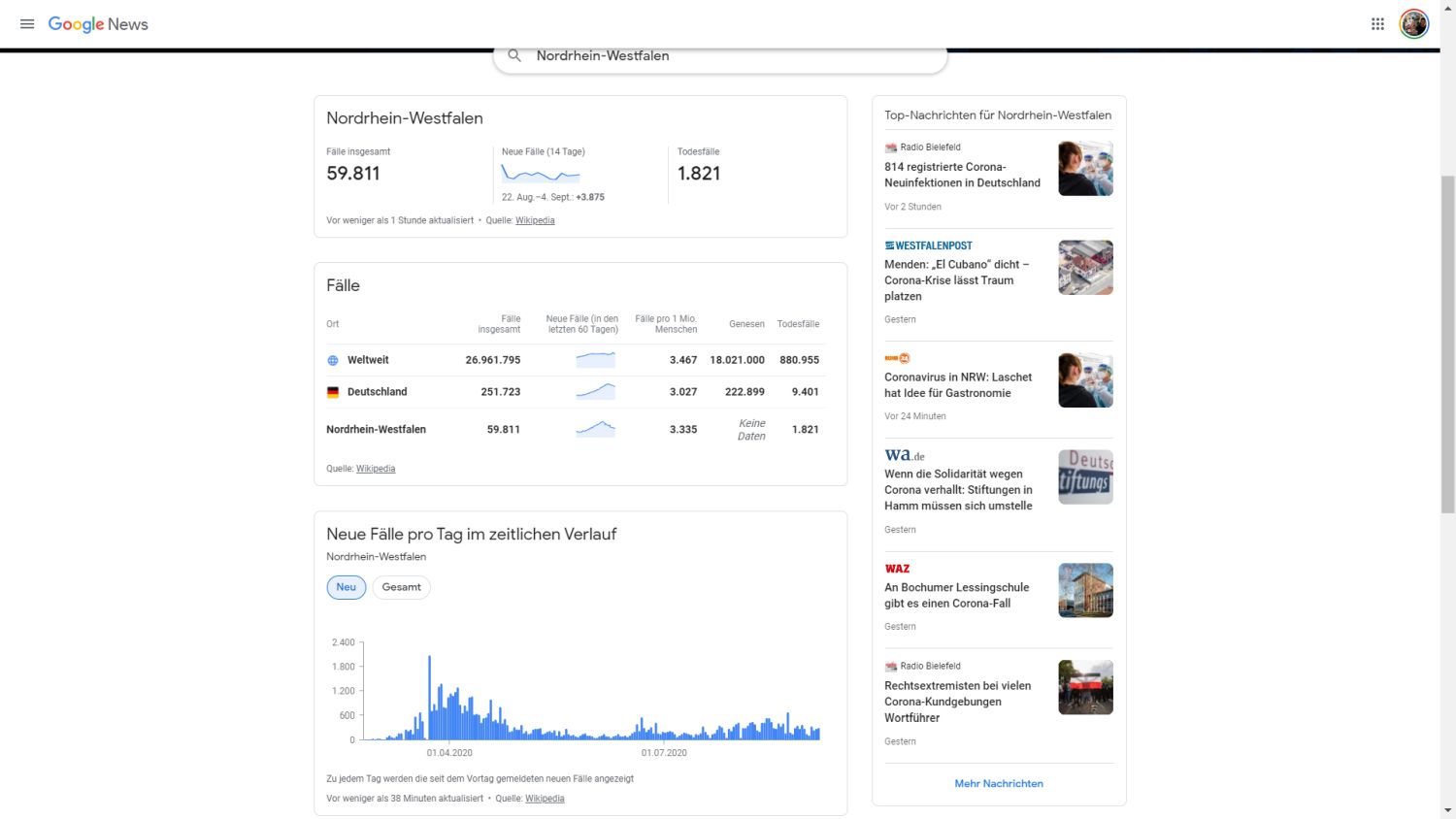Open the El Cubano Menden article
Screen dimensions: 1456x819
point(956,280)
